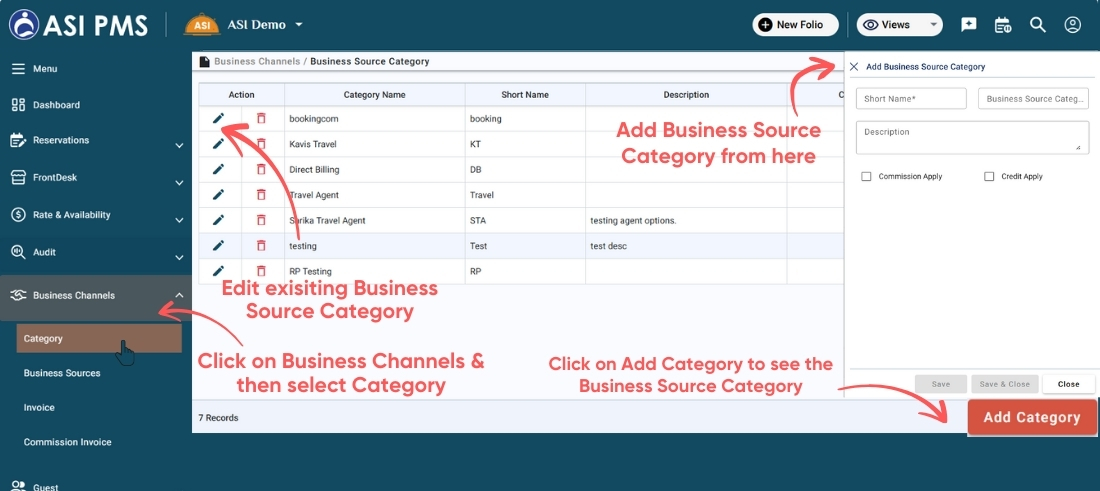Screen dimensions: 1100x491
Task: Click the Add Category button
Action: (1031, 417)
